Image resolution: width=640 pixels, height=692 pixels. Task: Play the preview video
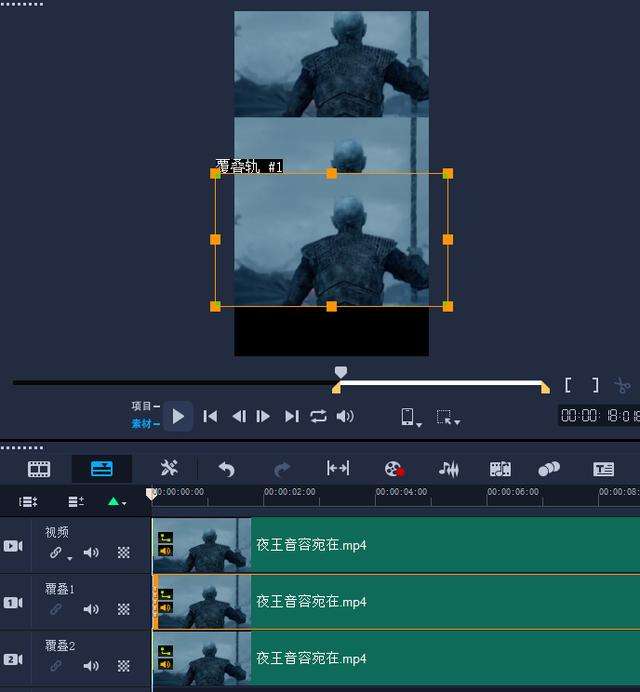coord(178,416)
